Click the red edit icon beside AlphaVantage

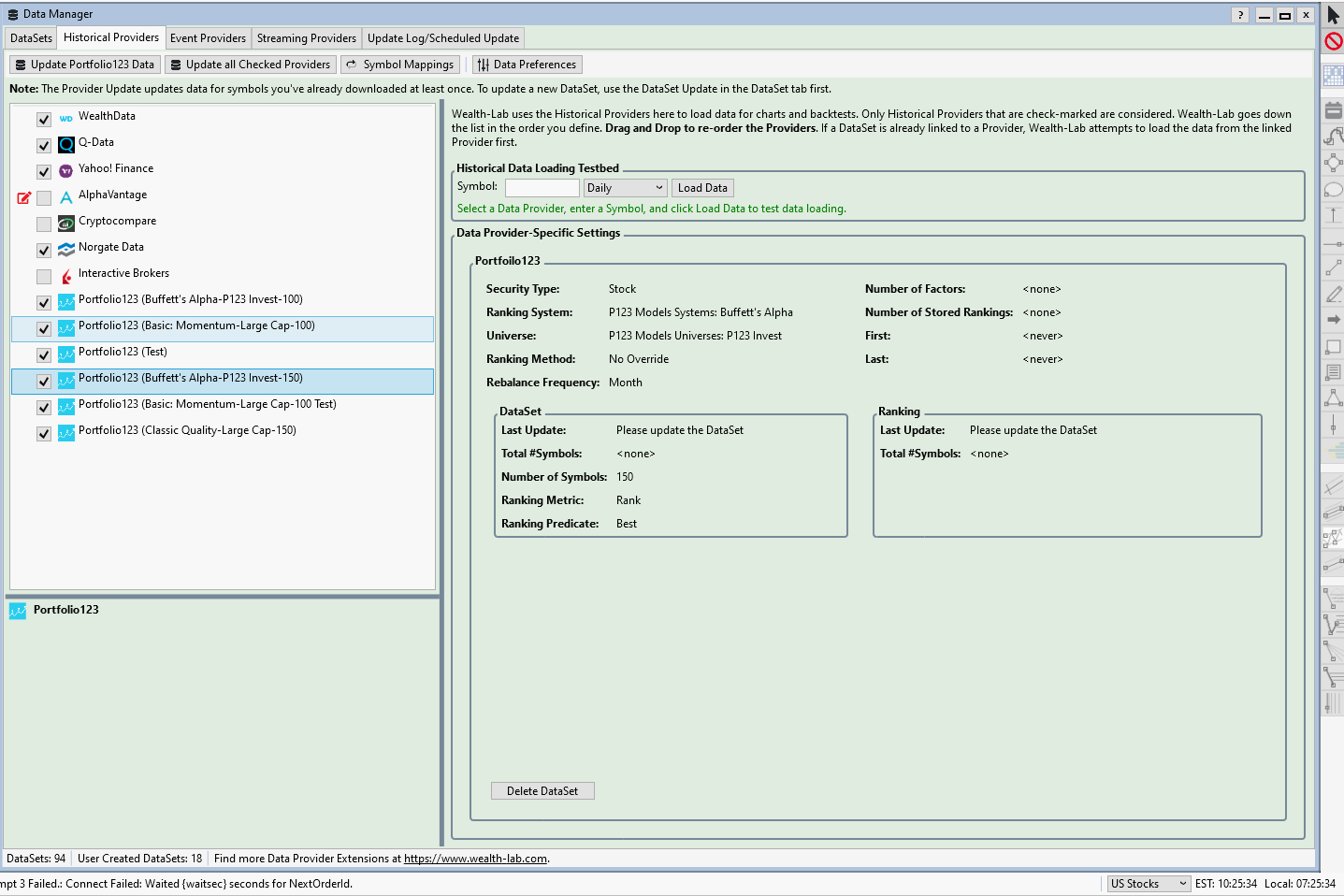click(x=24, y=197)
